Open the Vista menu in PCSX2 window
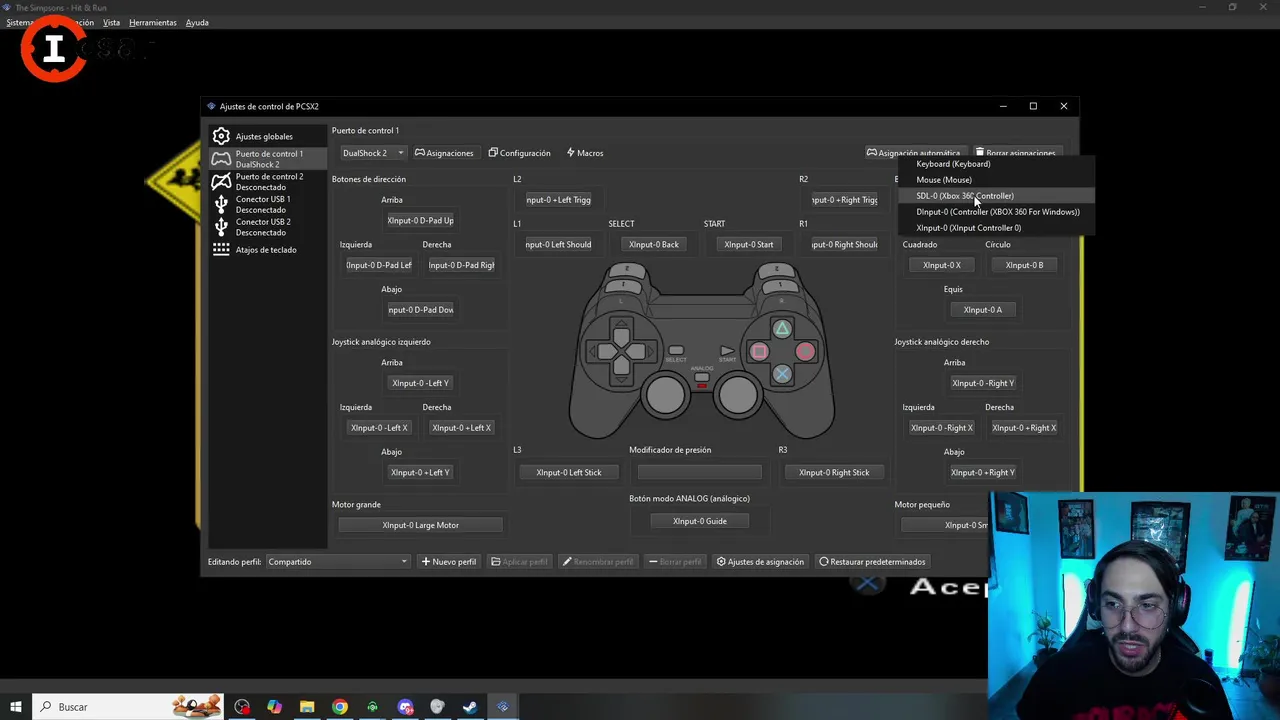The image size is (1280, 720). tap(111, 22)
